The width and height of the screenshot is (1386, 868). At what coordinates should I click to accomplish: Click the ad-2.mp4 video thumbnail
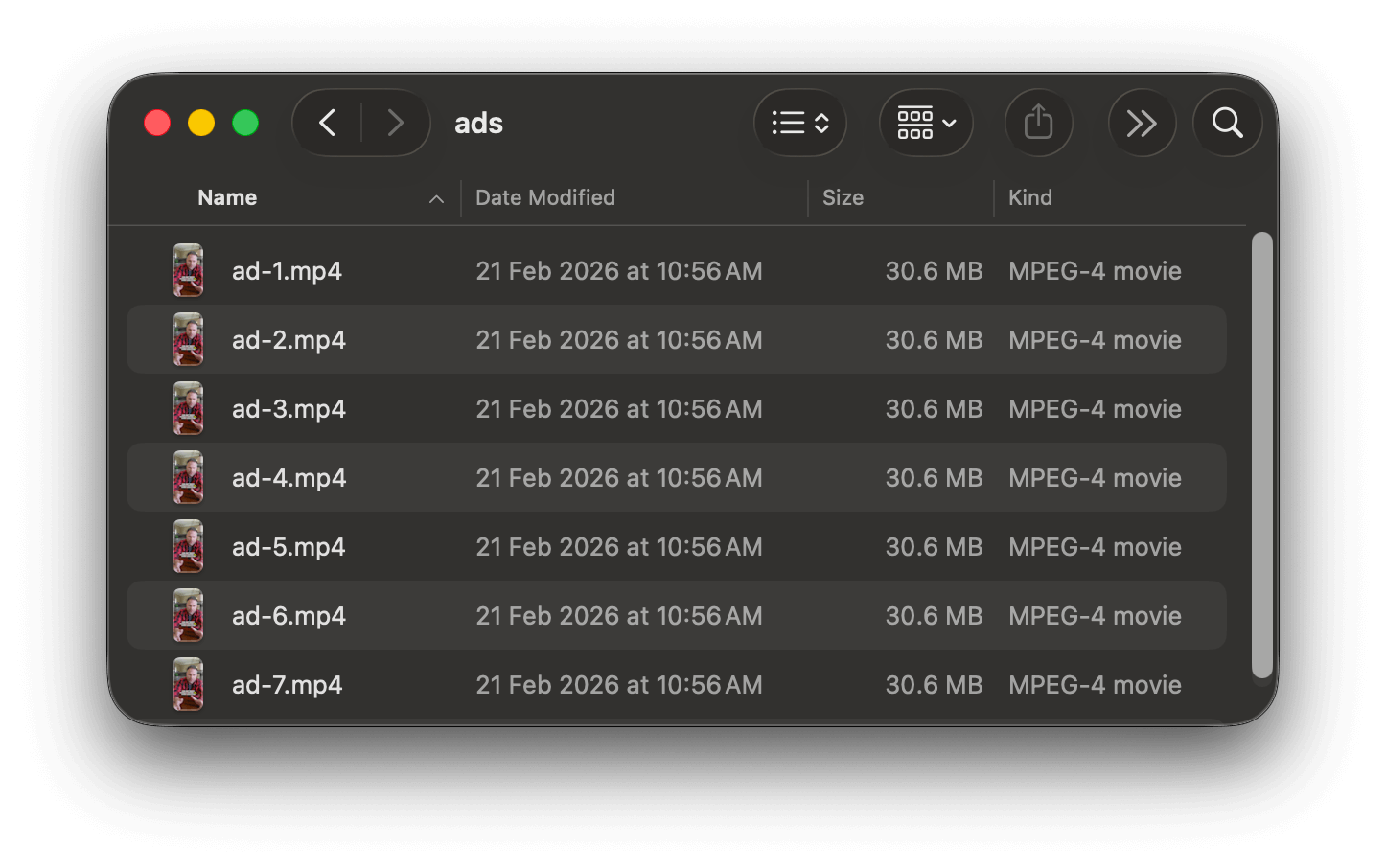tap(188, 339)
